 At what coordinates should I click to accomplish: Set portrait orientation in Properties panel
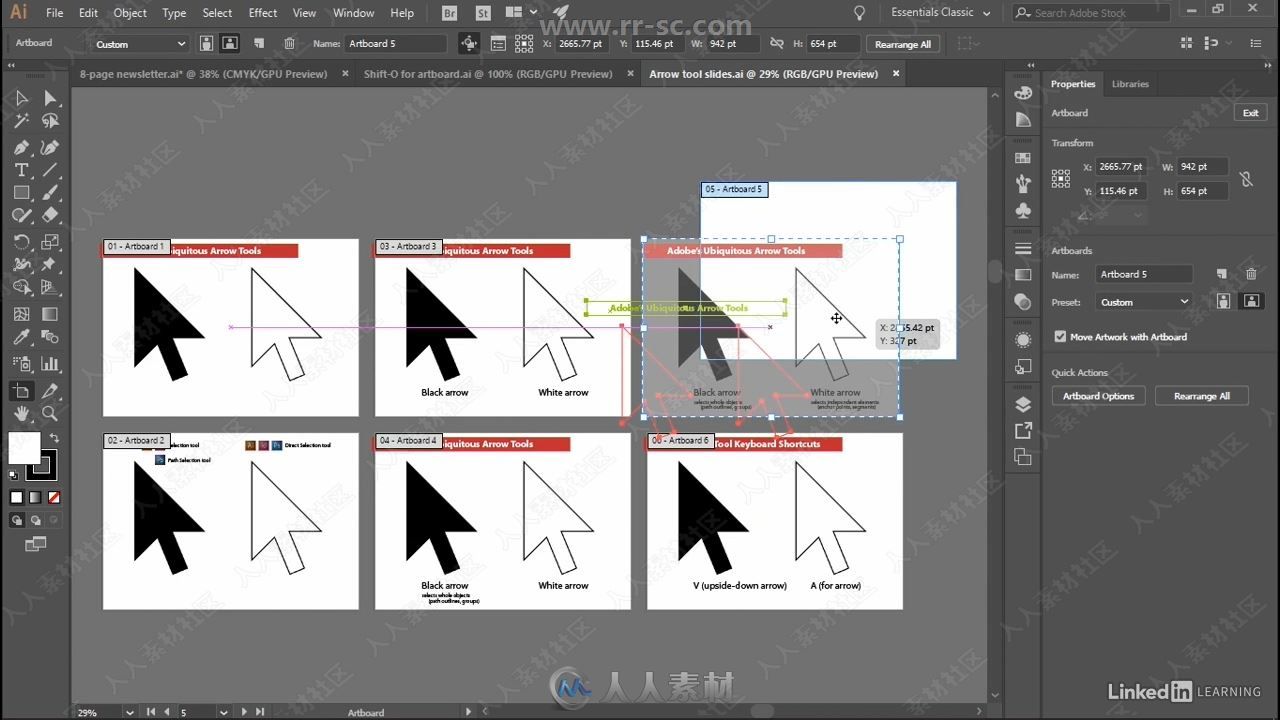click(x=1223, y=301)
